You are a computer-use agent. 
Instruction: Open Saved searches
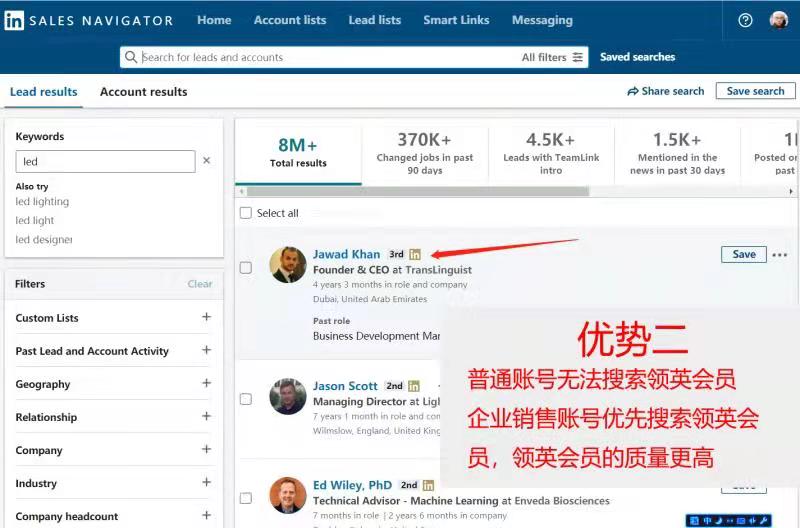pos(637,57)
